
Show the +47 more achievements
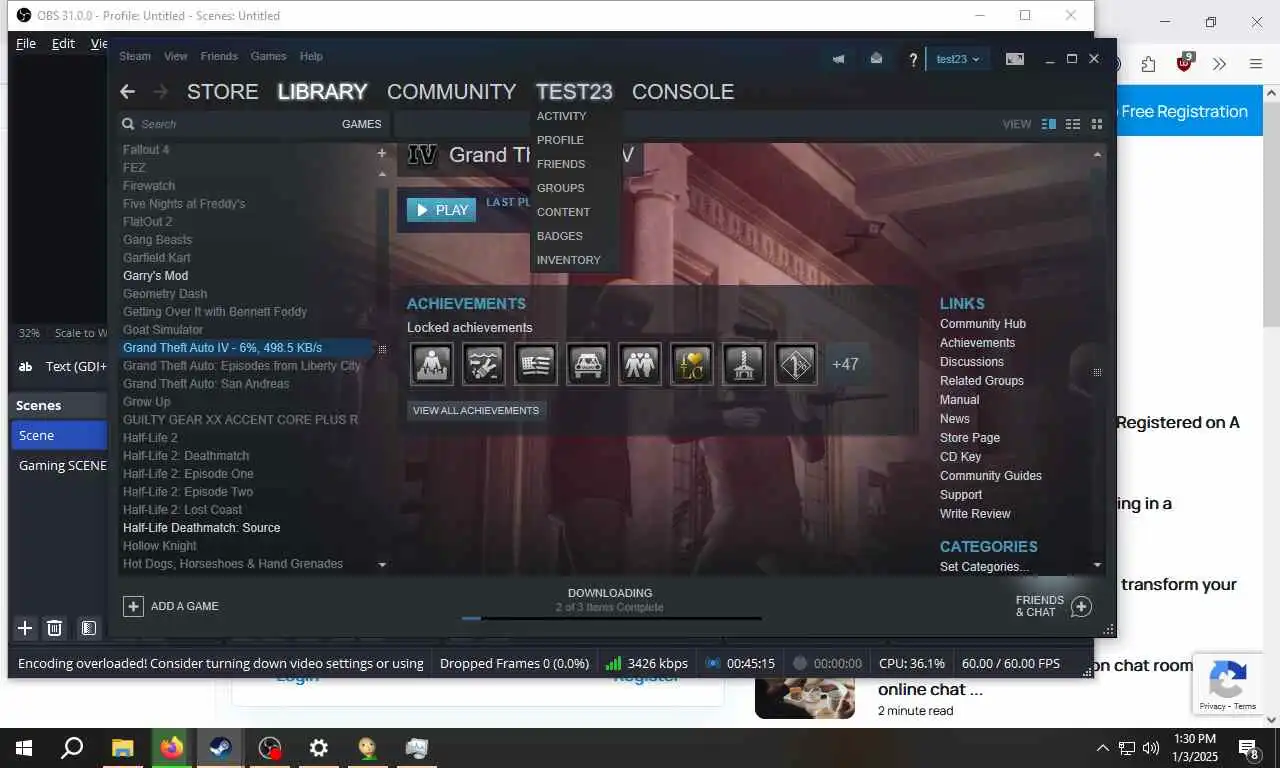tap(846, 364)
